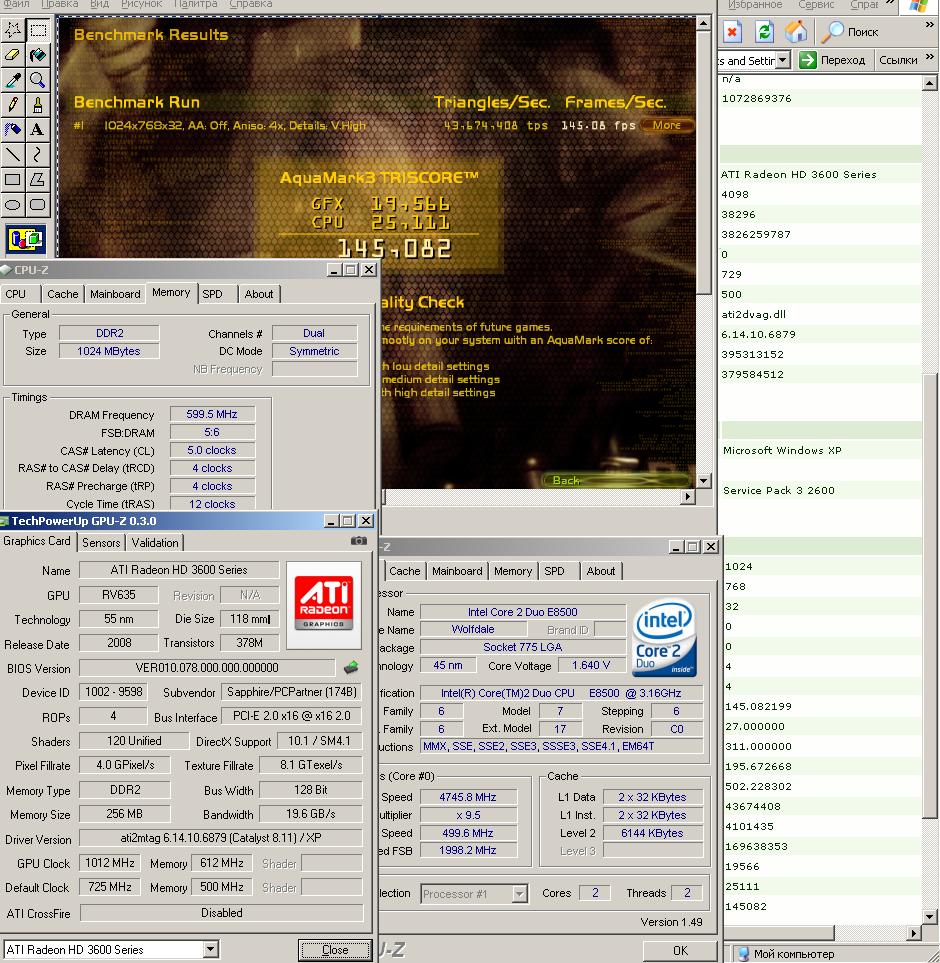Click the GPU Name field in GPU-Z

point(179,570)
